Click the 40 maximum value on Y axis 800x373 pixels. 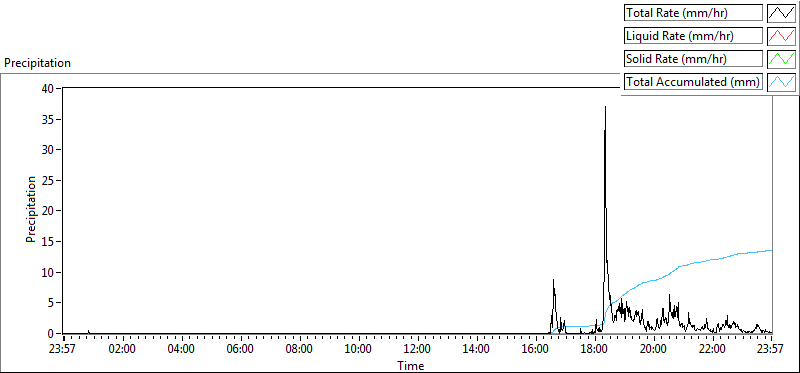pyautogui.click(x=48, y=88)
